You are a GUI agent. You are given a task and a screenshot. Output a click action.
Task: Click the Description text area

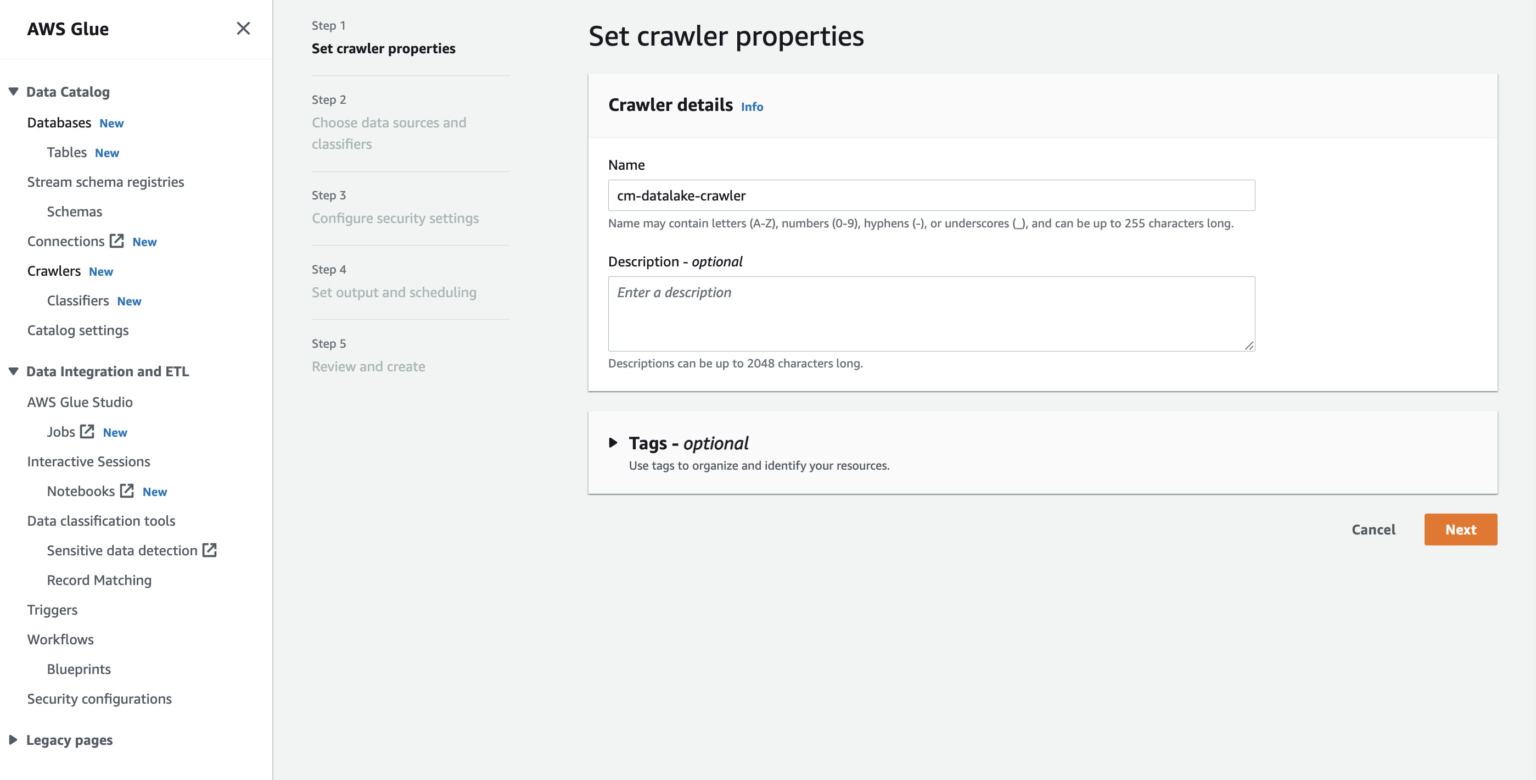click(x=931, y=313)
